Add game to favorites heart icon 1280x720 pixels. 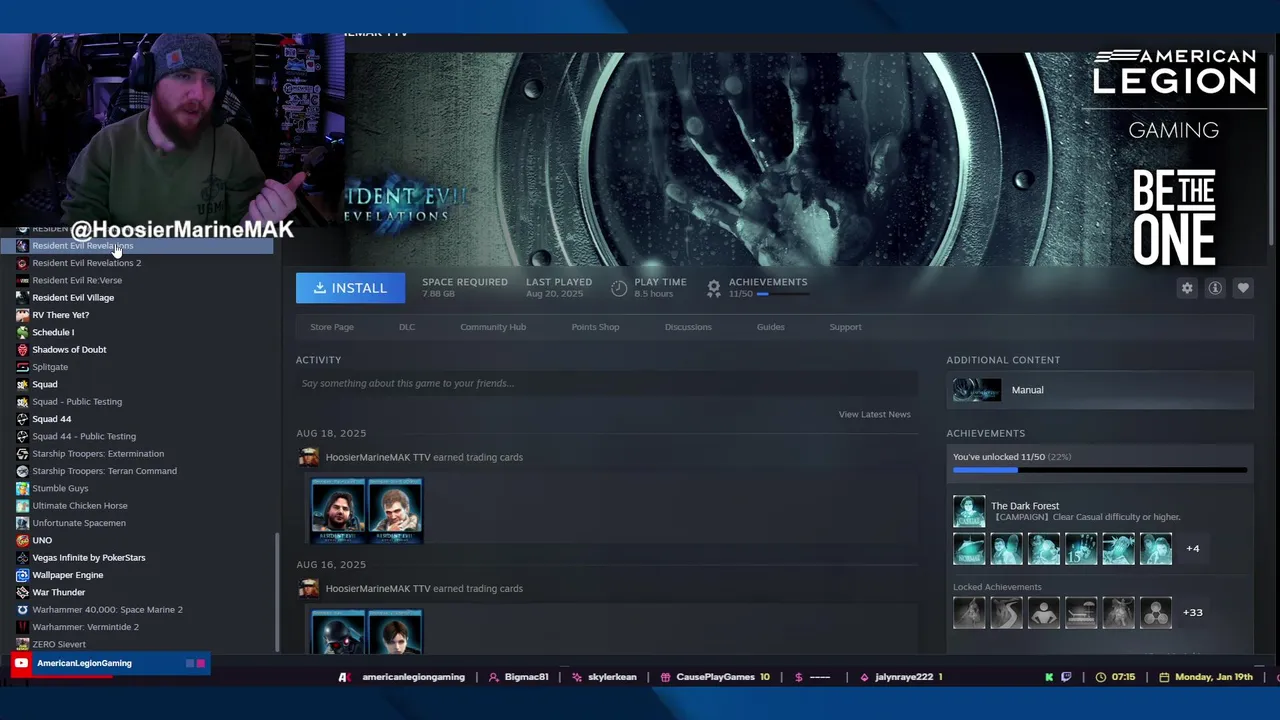point(1243,288)
